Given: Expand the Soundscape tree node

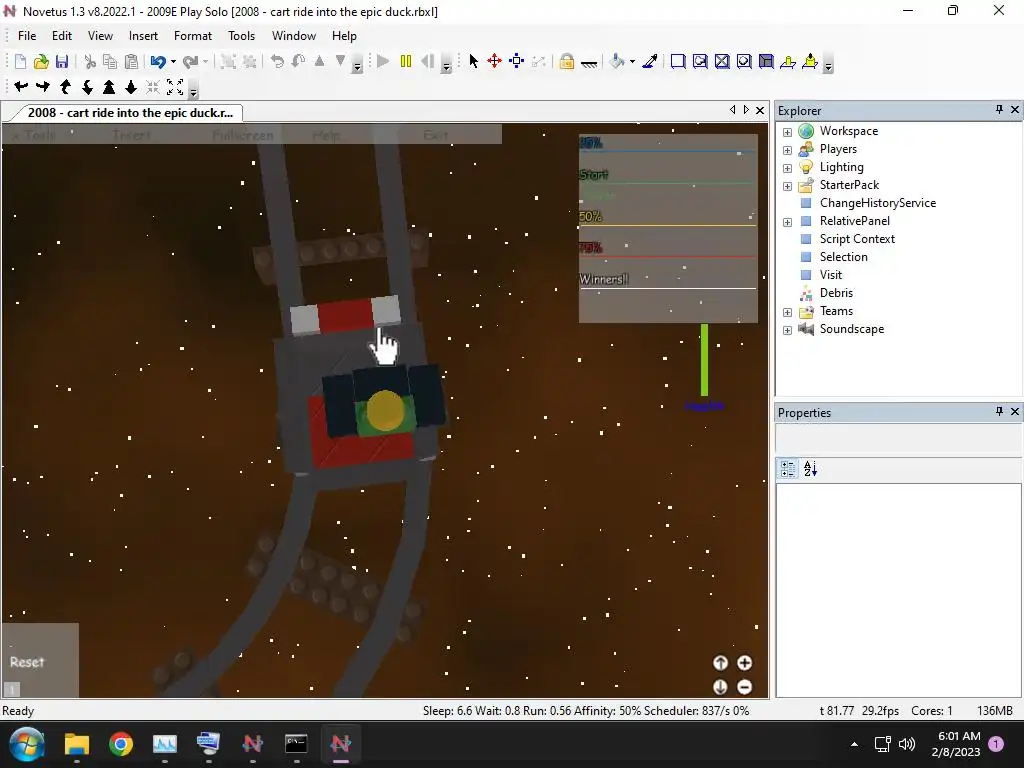Looking at the screenshot, I should (x=788, y=330).
